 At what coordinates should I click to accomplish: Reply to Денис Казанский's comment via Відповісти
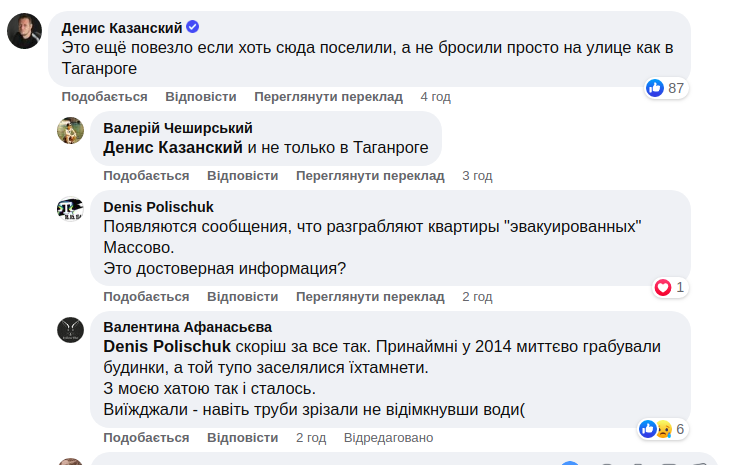[200, 97]
